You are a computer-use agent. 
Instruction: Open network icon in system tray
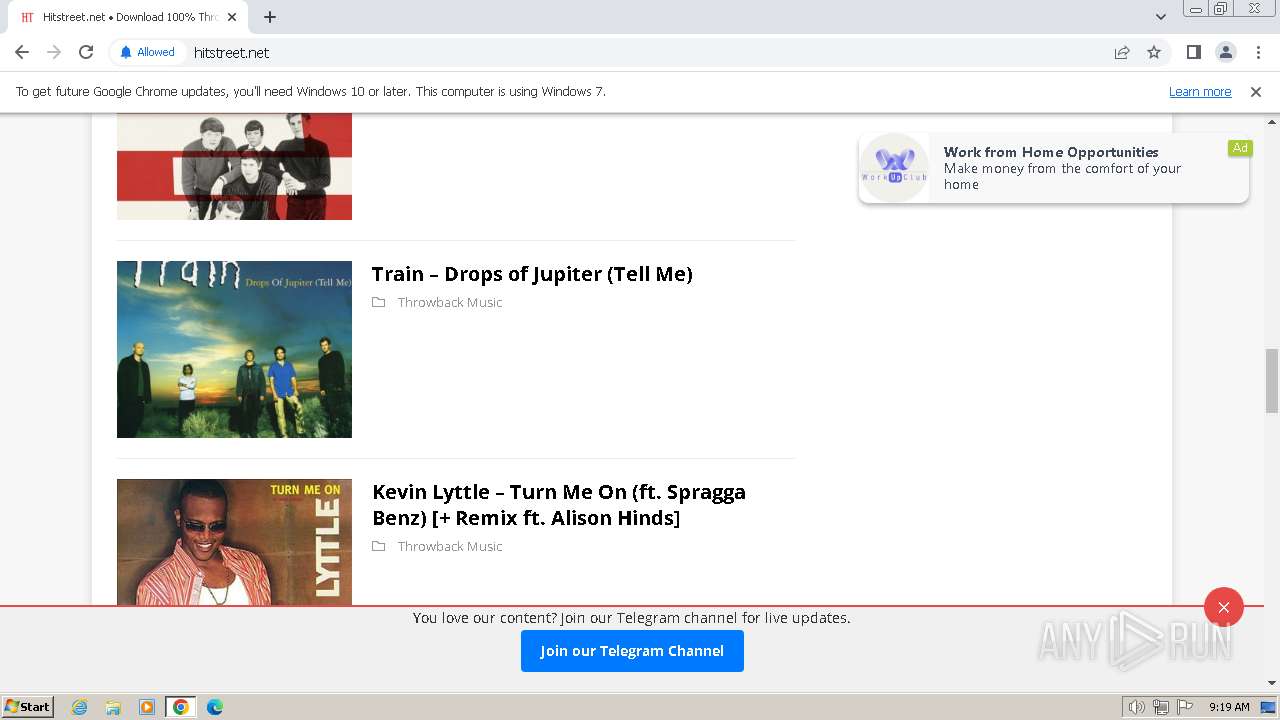click(1161, 707)
